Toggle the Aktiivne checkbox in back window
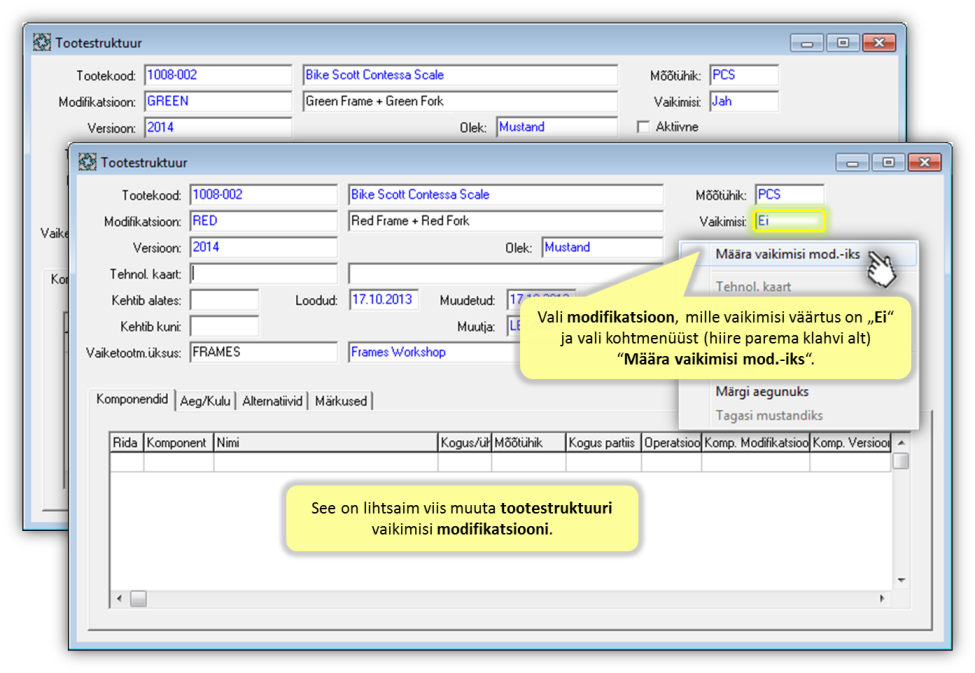 point(643,127)
